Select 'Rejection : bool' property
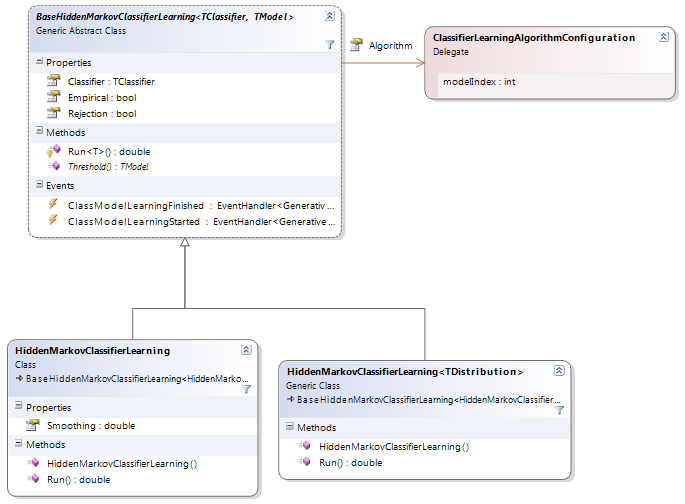 102,114
